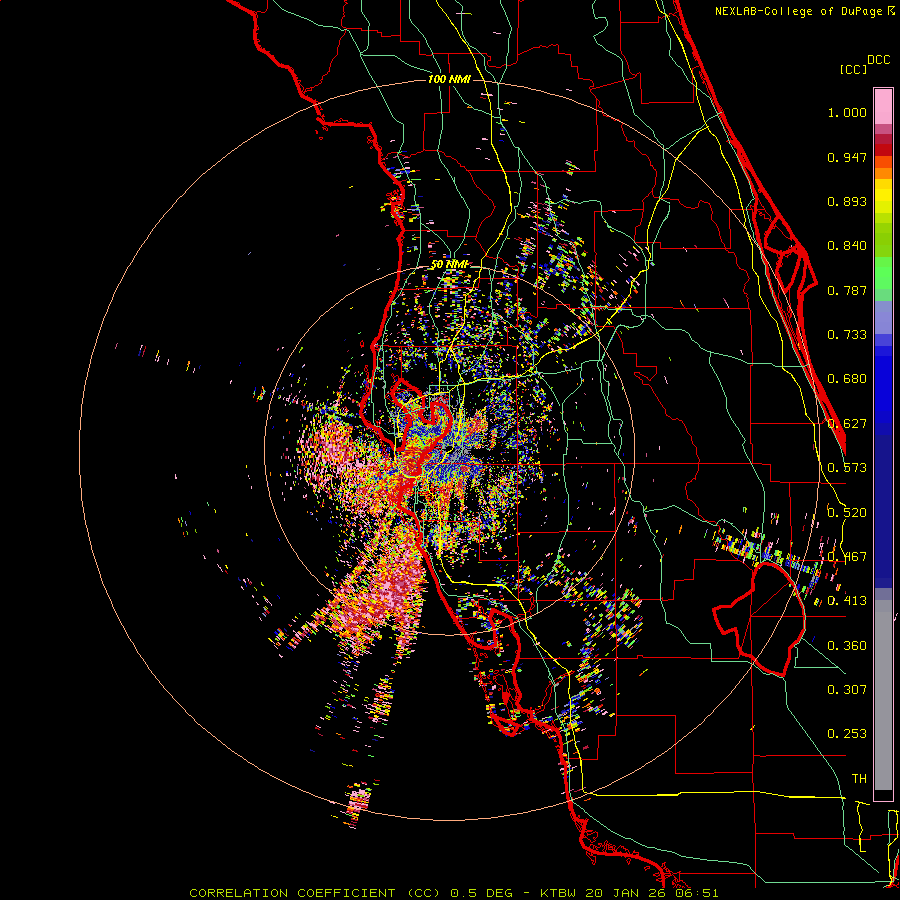Select the 0.787 legend value
The height and width of the screenshot is (900, 900).
[847, 290]
